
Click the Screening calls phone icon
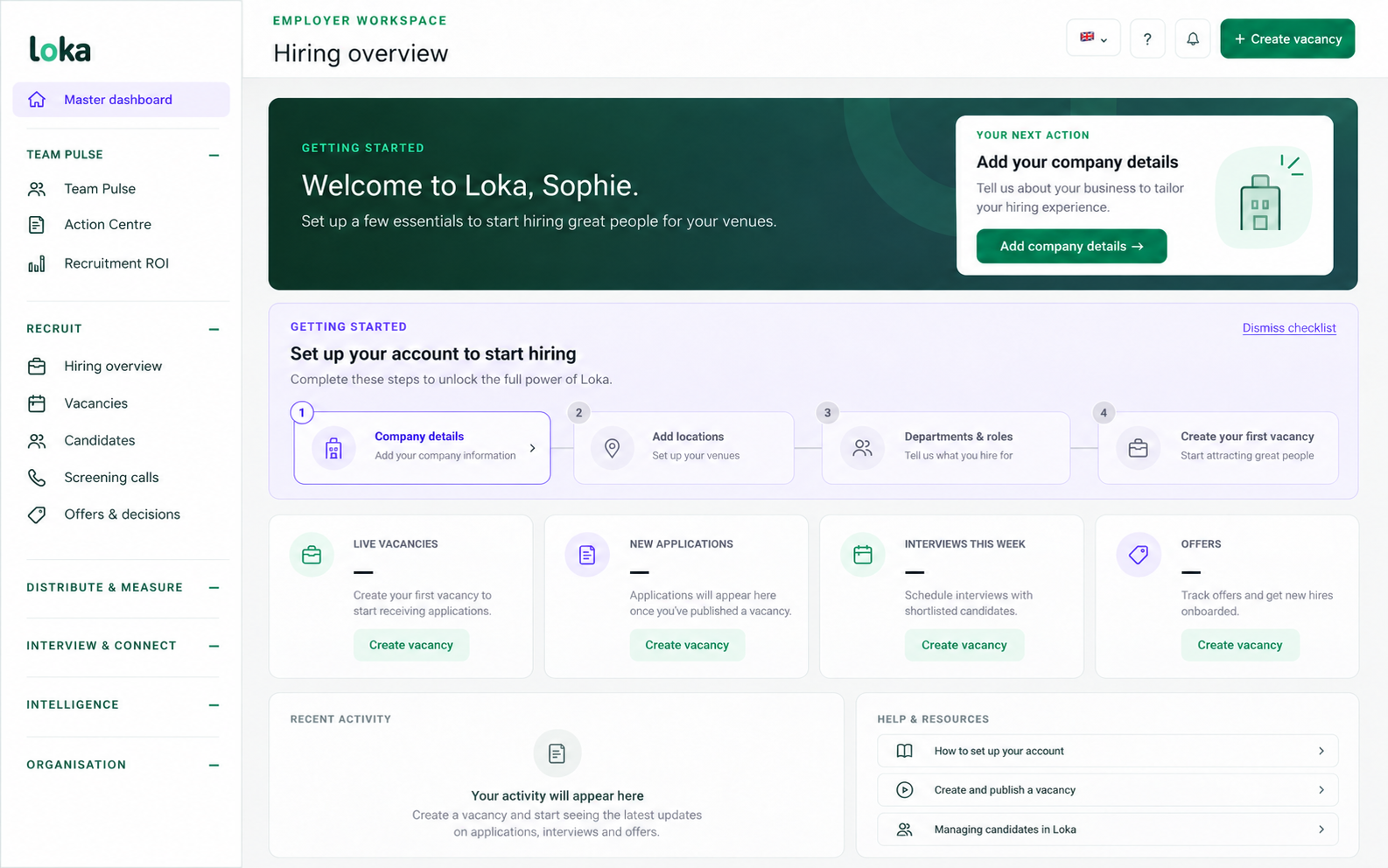tap(37, 478)
